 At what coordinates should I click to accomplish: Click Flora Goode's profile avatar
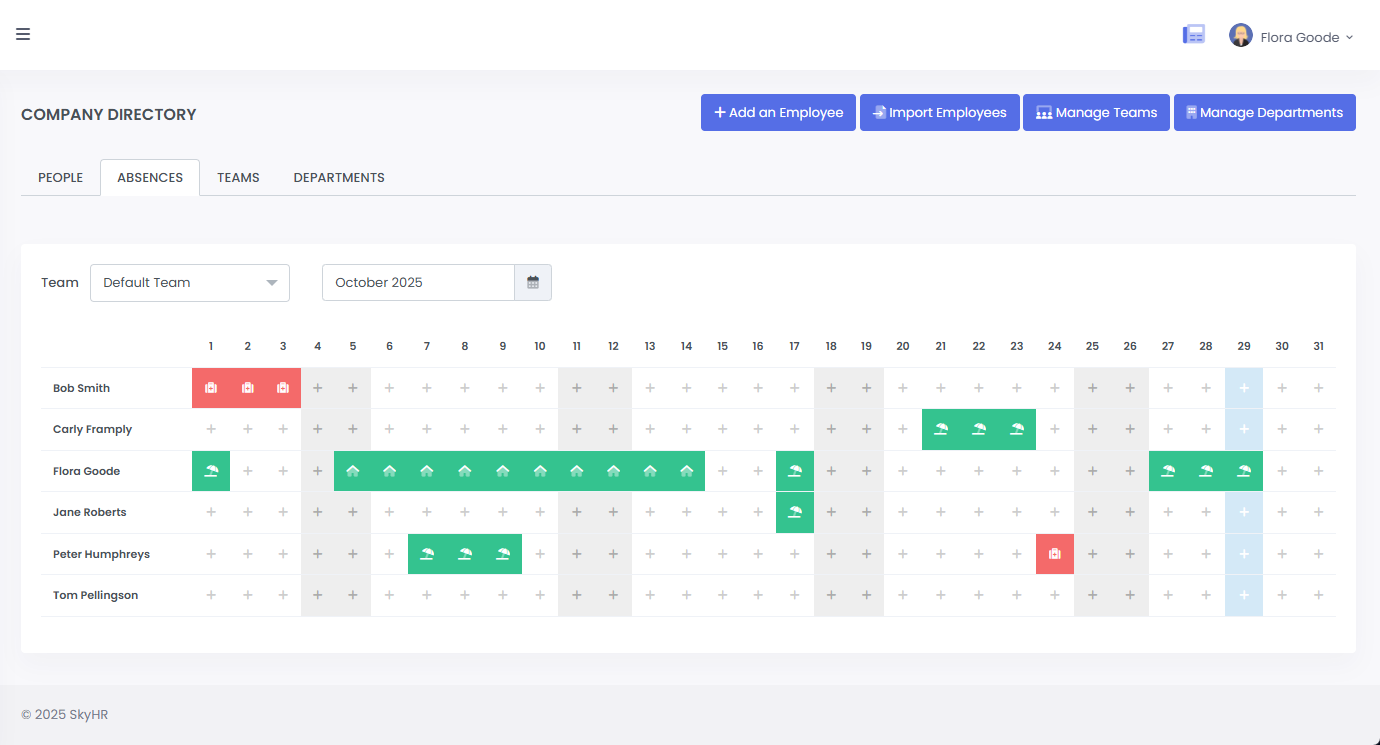(x=1241, y=36)
